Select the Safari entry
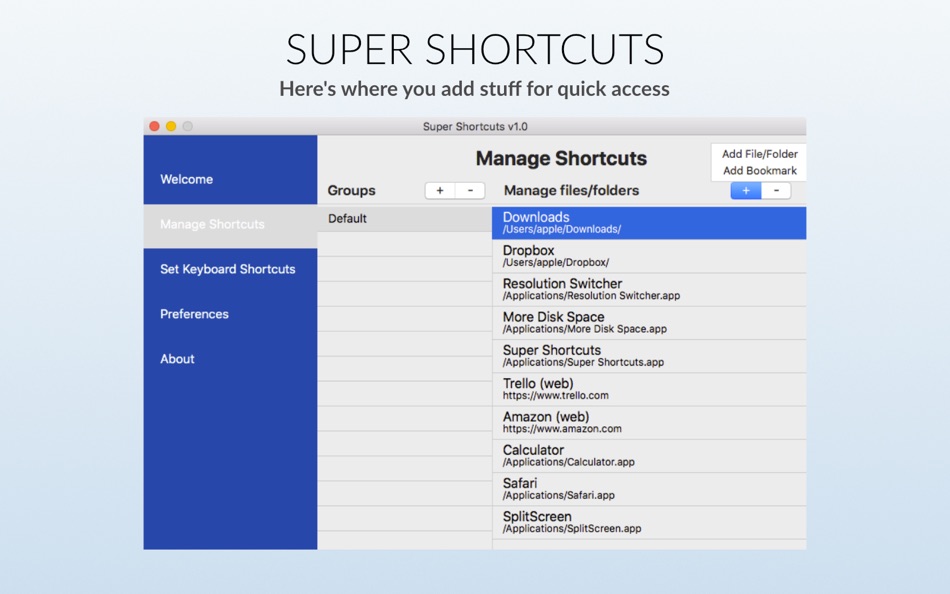This screenshot has width=950, height=594. (x=649, y=489)
